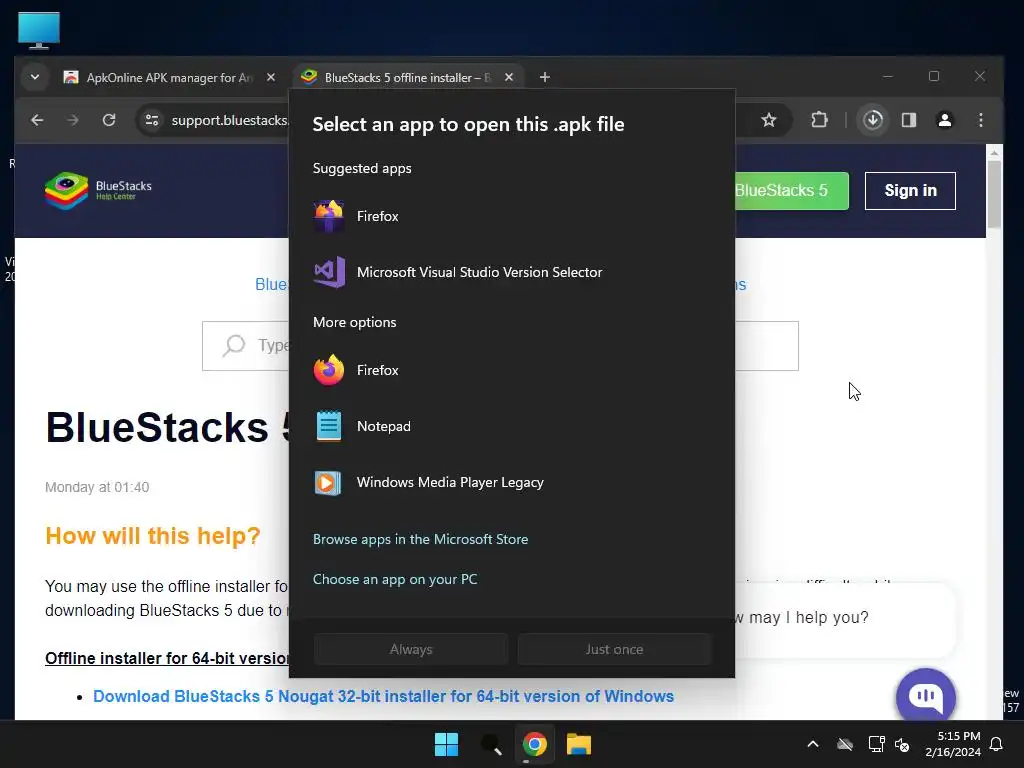Click Chrome forward navigation arrow
1024x768 pixels.
[72, 120]
